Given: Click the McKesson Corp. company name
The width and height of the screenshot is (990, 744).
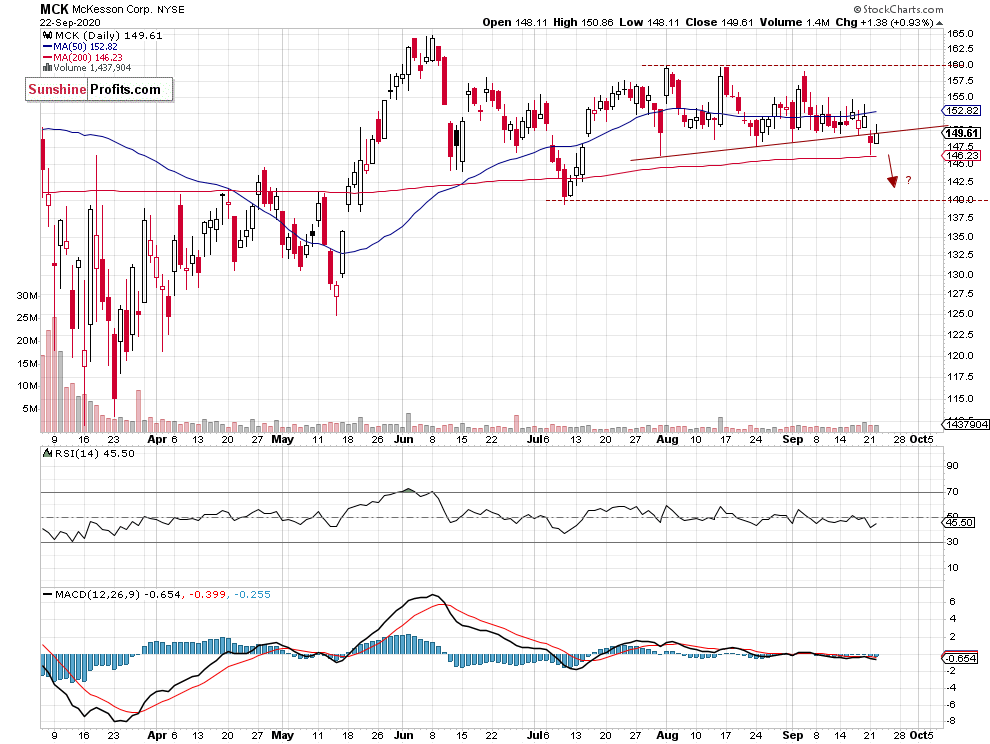Looking at the screenshot, I should tap(110, 9).
